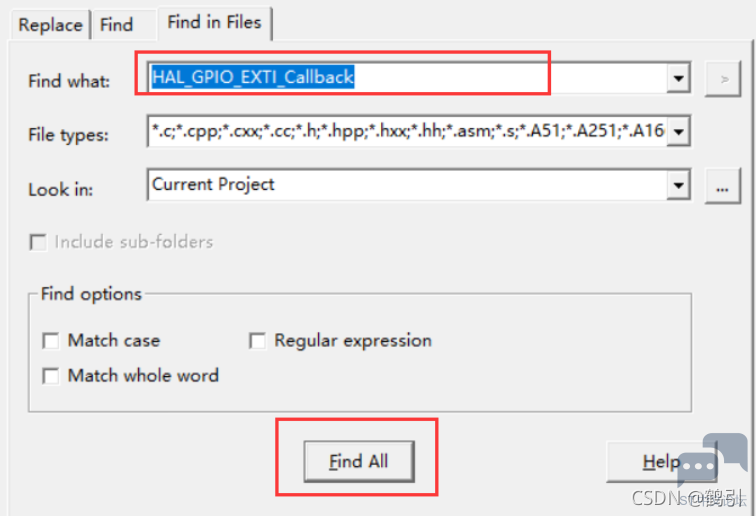Open the File types dropdown arrow
The image size is (756, 516).
tap(678, 131)
